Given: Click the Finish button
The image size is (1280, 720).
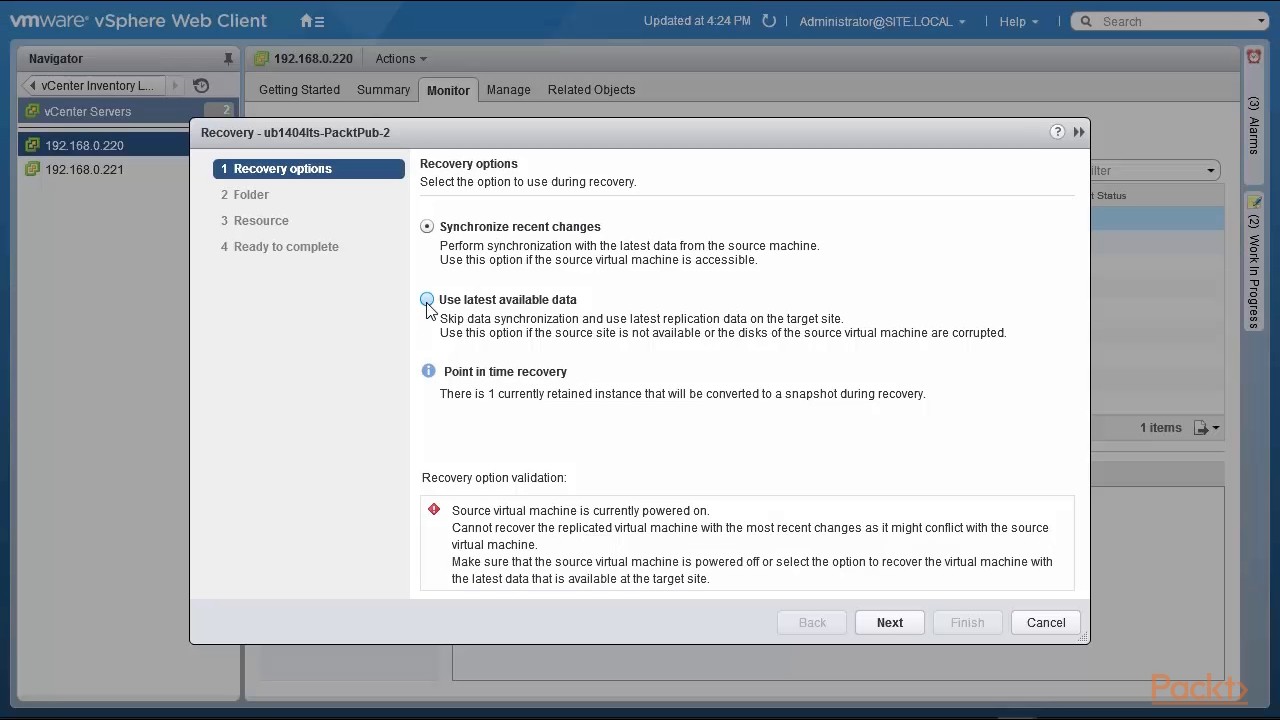Looking at the screenshot, I should 967,623.
